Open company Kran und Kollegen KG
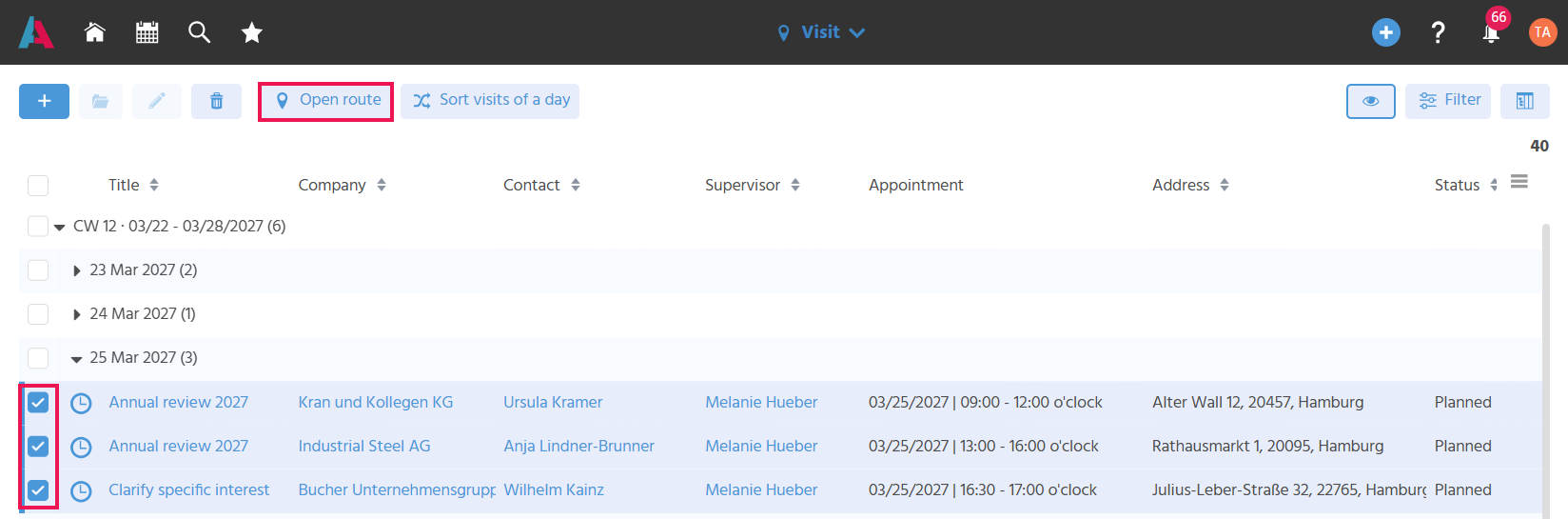The image size is (1568, 519). 376,402
